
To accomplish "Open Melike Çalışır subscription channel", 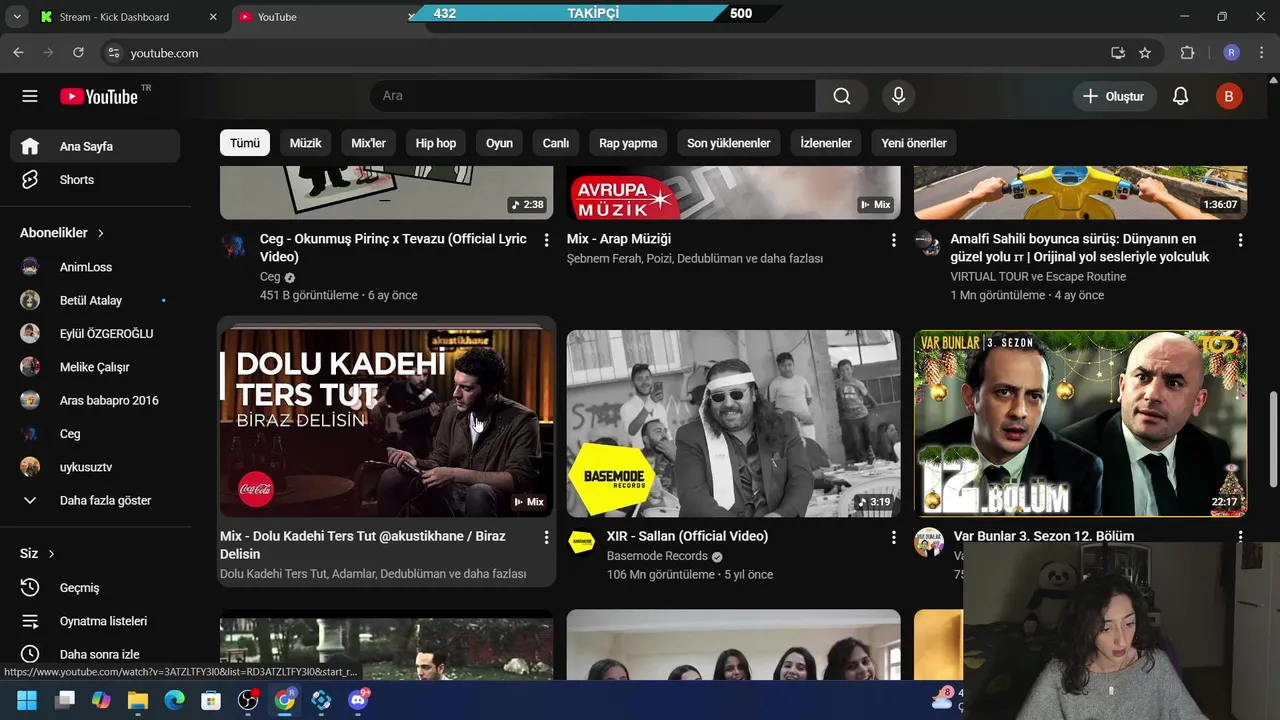I will [x=95, y=367].
